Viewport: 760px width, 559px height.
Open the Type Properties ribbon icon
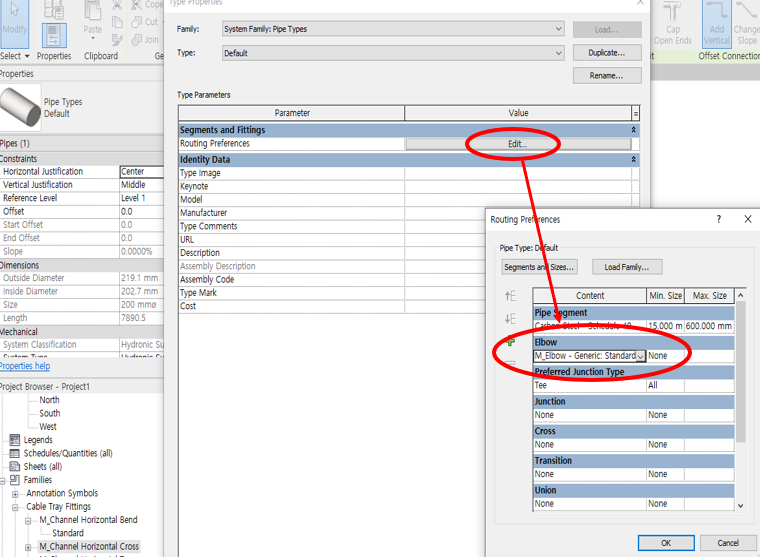(54, 10)
